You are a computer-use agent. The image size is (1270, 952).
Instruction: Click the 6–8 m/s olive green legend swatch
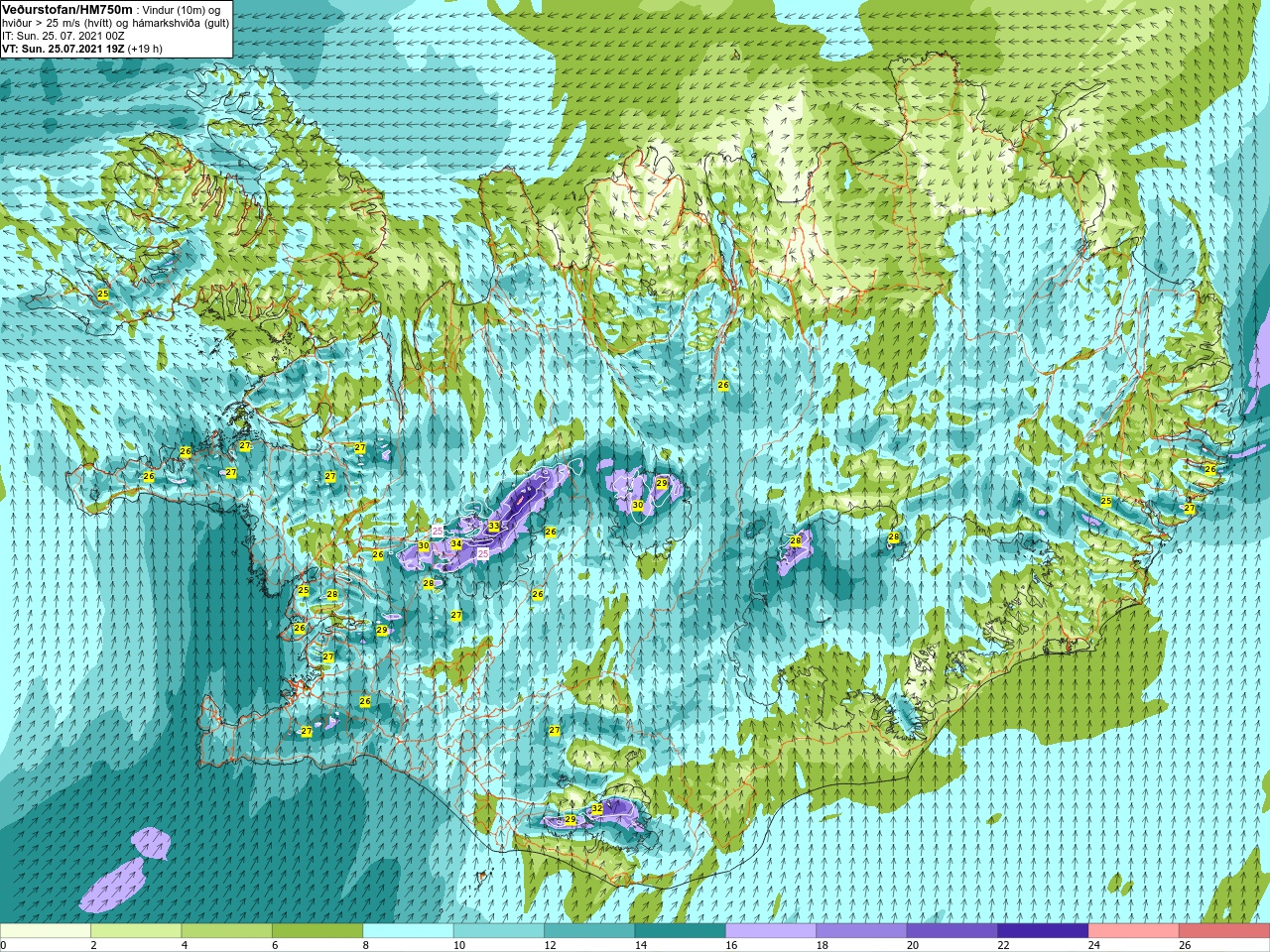[317, 931]
